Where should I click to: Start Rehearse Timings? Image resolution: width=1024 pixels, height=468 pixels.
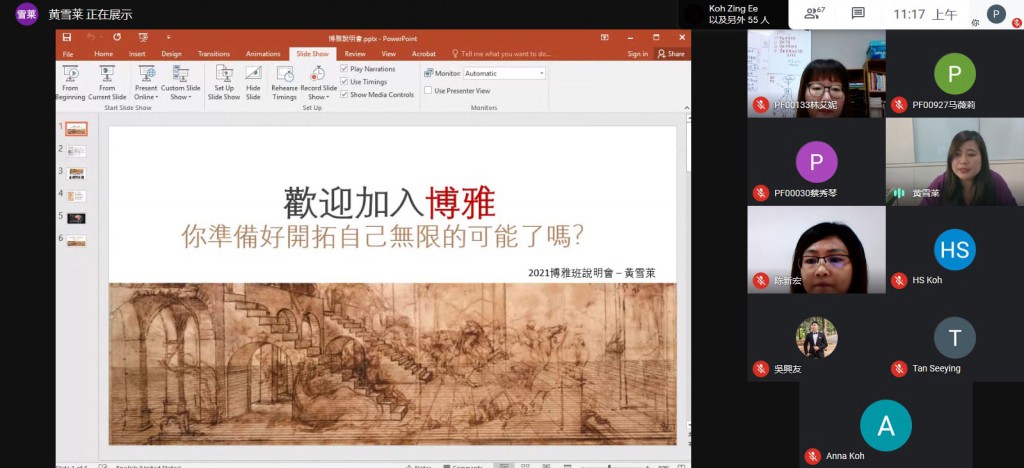coord(285,83)
